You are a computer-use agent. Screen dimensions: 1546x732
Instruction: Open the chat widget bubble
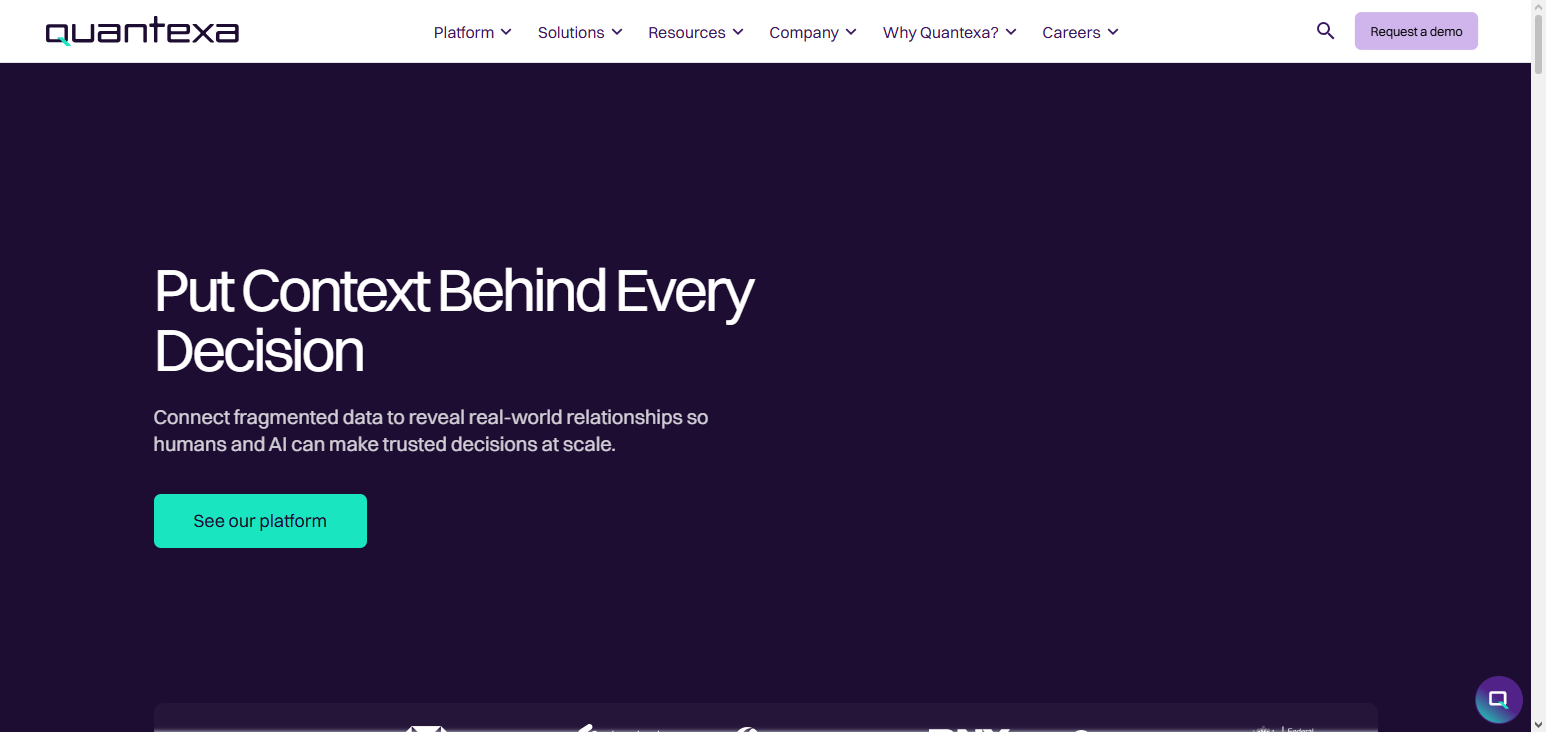tap(1498, 699)
